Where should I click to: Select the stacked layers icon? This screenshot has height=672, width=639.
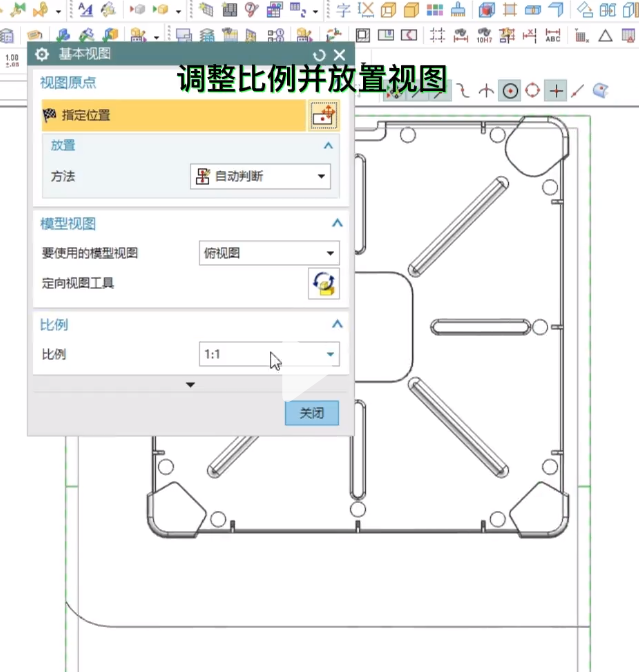pyautogui.click(x=207, y=35)
